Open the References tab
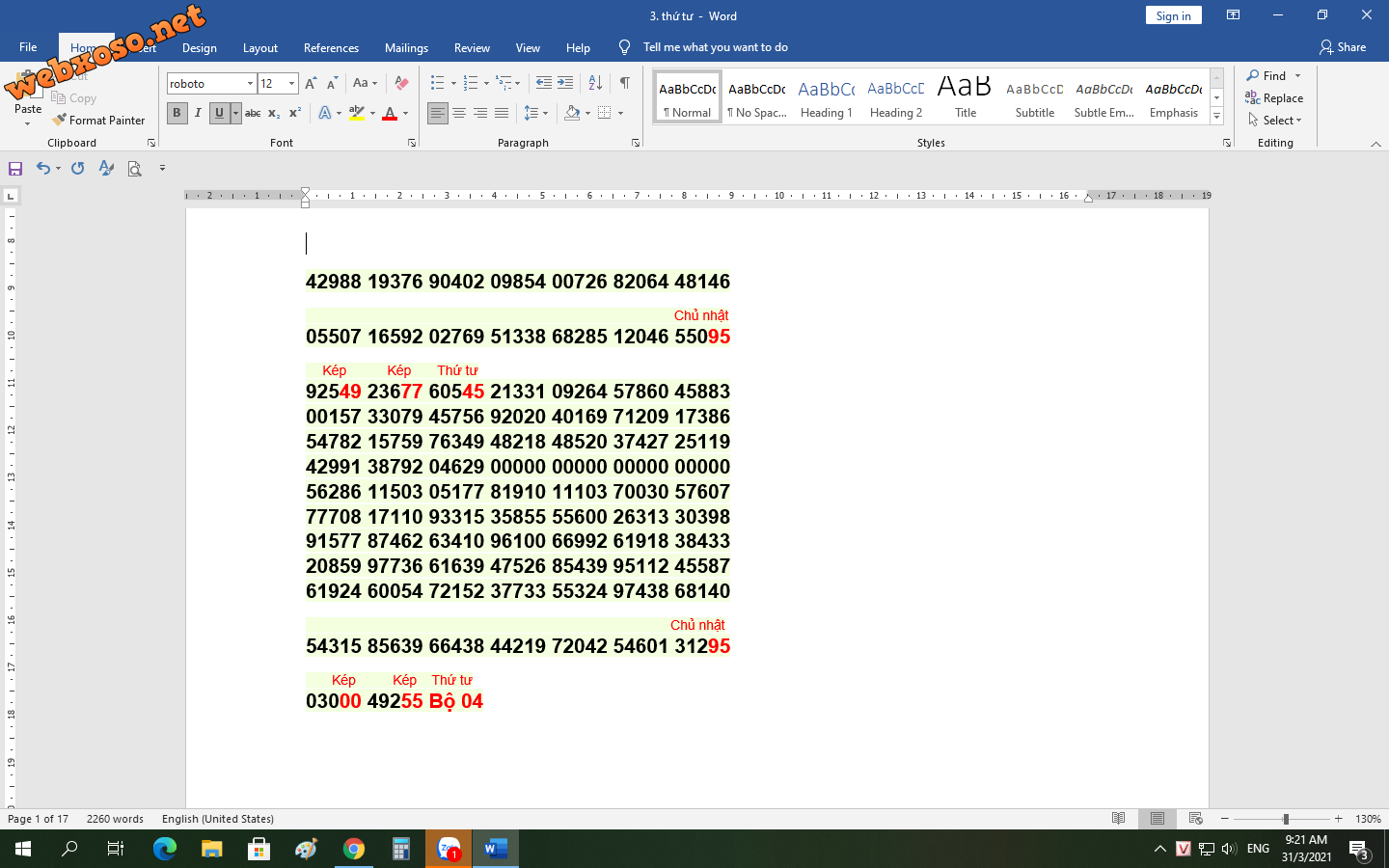The width and height of the screenshot is (1389, 868). click(331, 48)
